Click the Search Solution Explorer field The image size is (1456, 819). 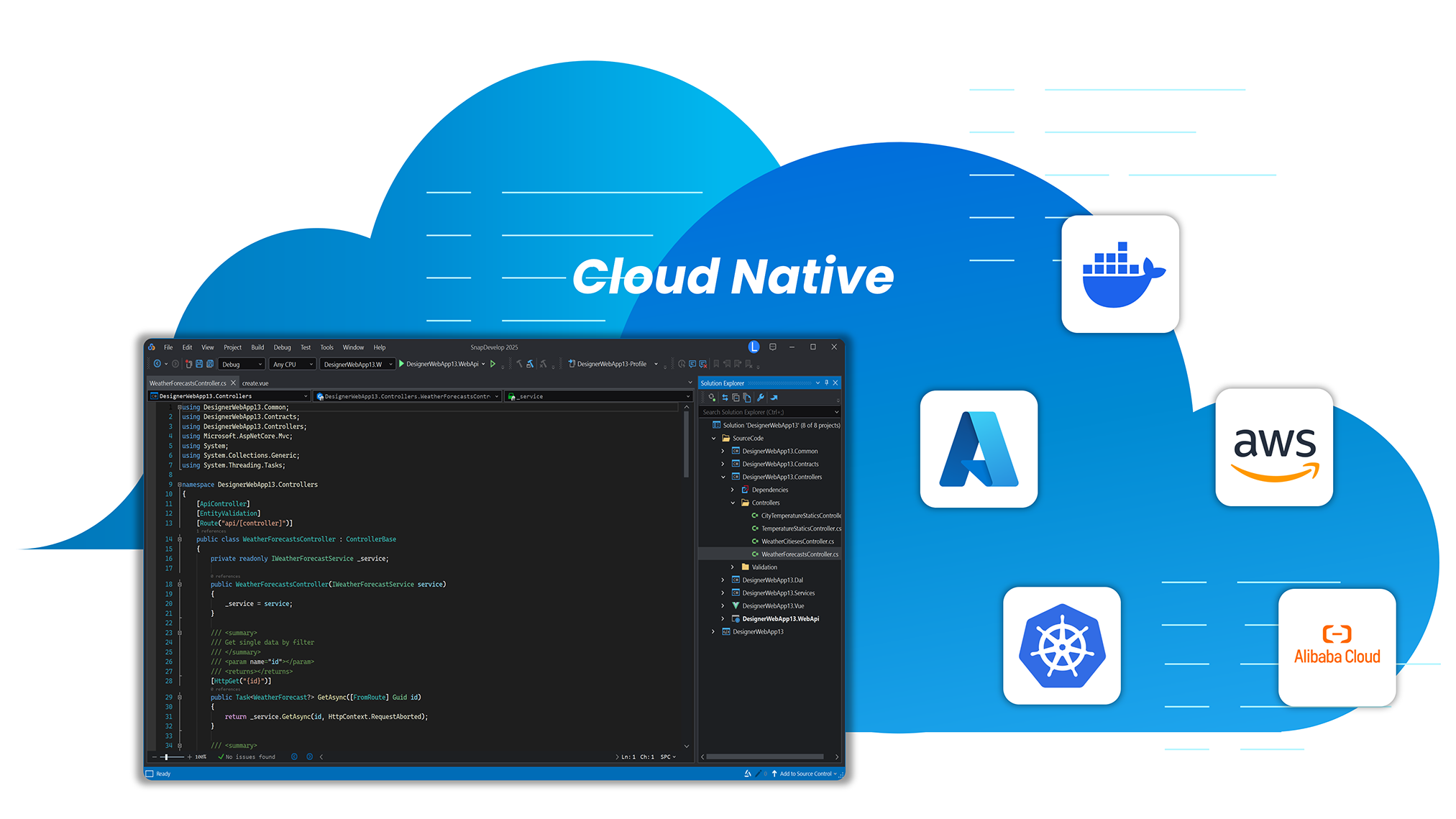[770, 412]
